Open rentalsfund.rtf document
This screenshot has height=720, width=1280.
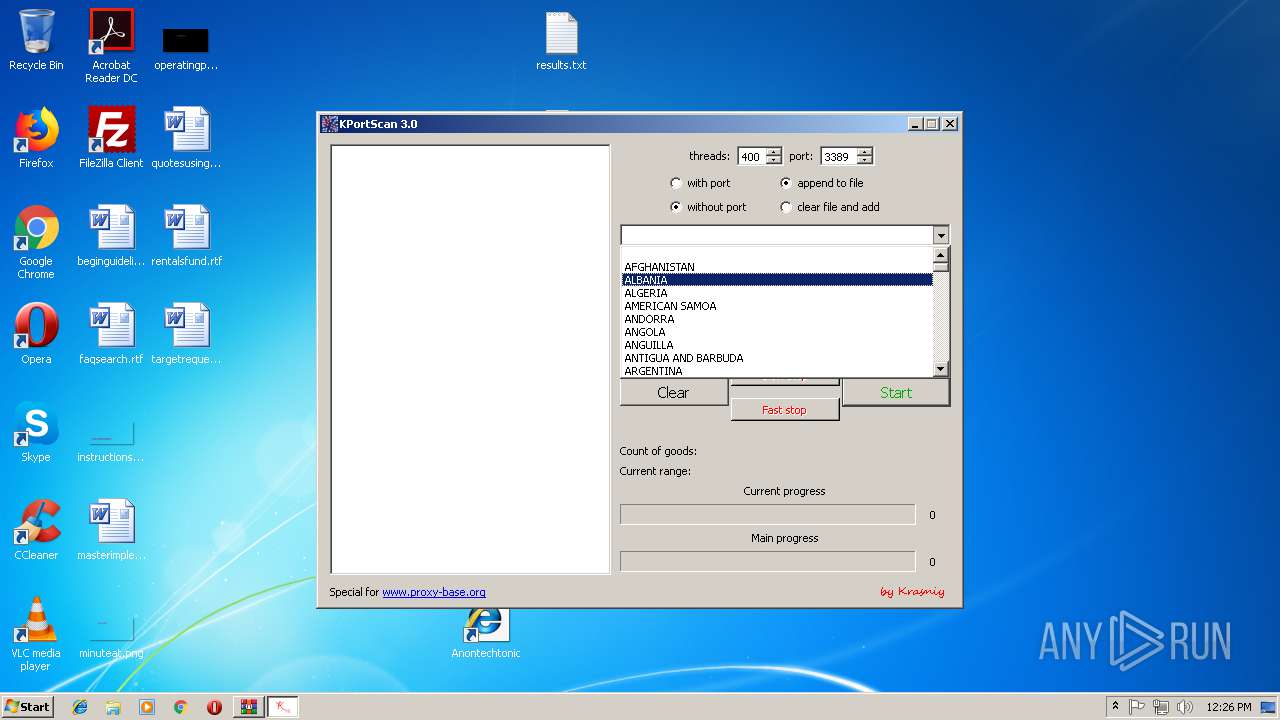pyautogui.click(x=186, y=236)
